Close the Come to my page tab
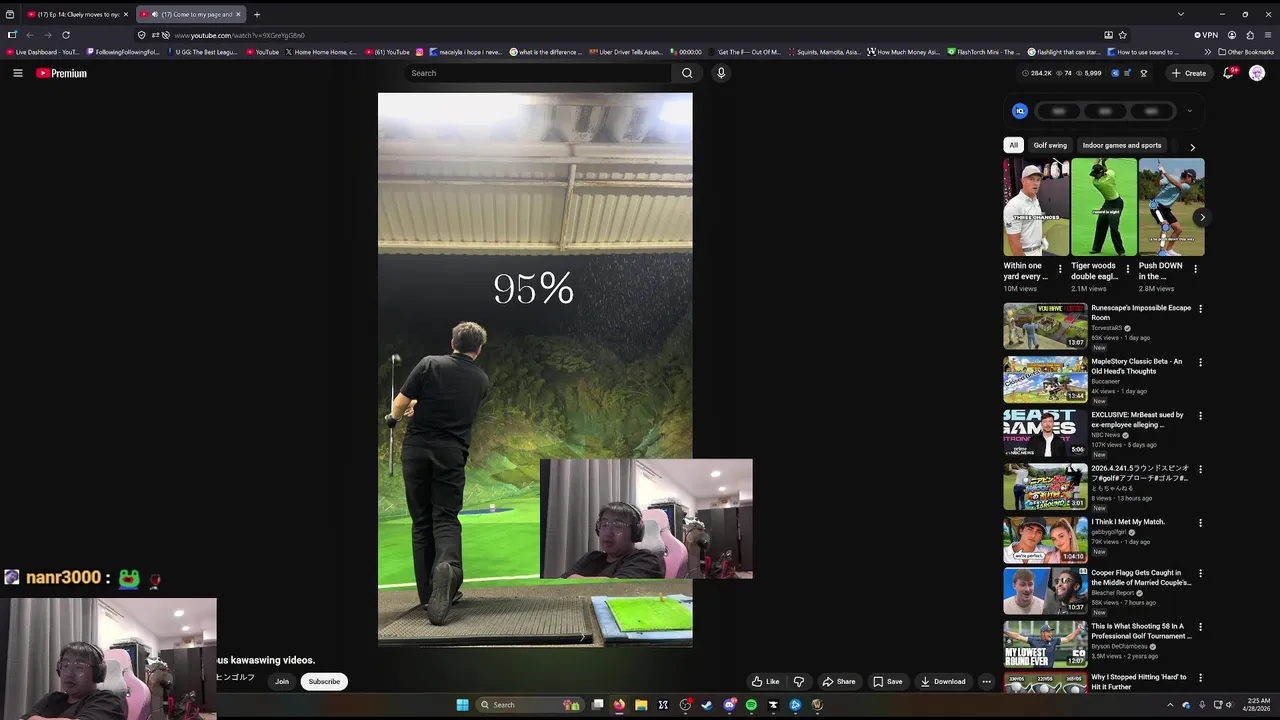This screenshot has width=1280, height=720. click(x=238, y=14)
